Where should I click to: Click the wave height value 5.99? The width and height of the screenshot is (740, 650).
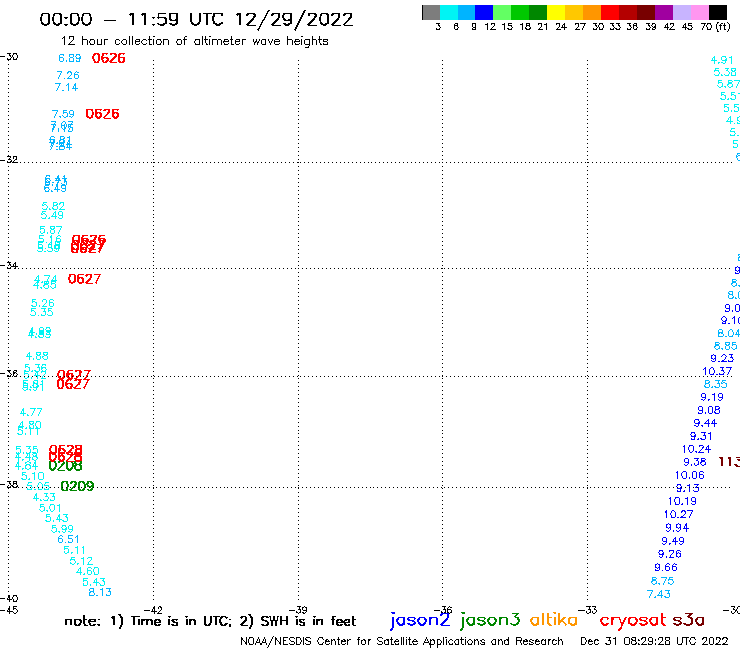click(x=62, y=529)
